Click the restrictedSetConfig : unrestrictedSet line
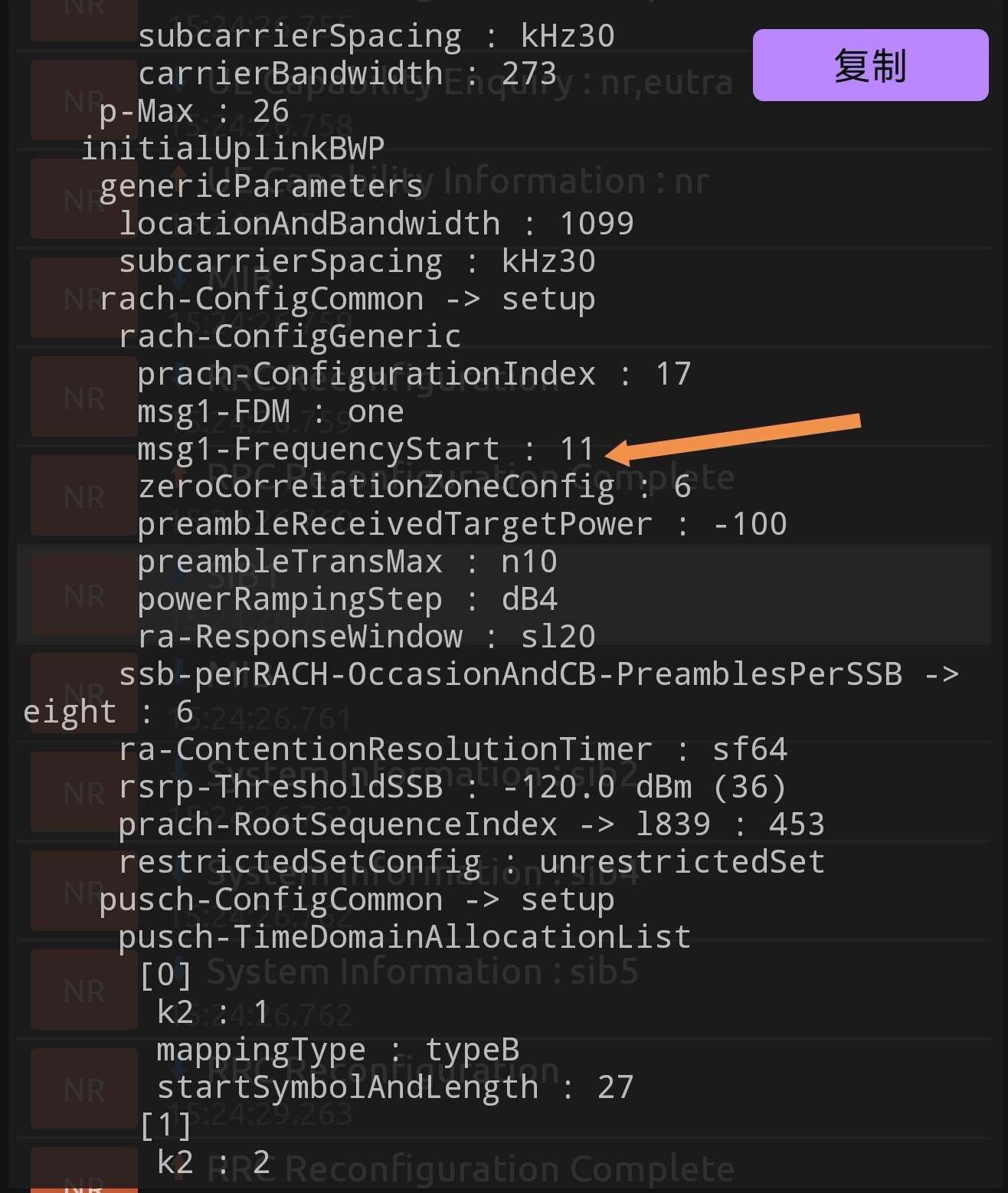Screen dimensions: 1008x1193 click(471, 863)
